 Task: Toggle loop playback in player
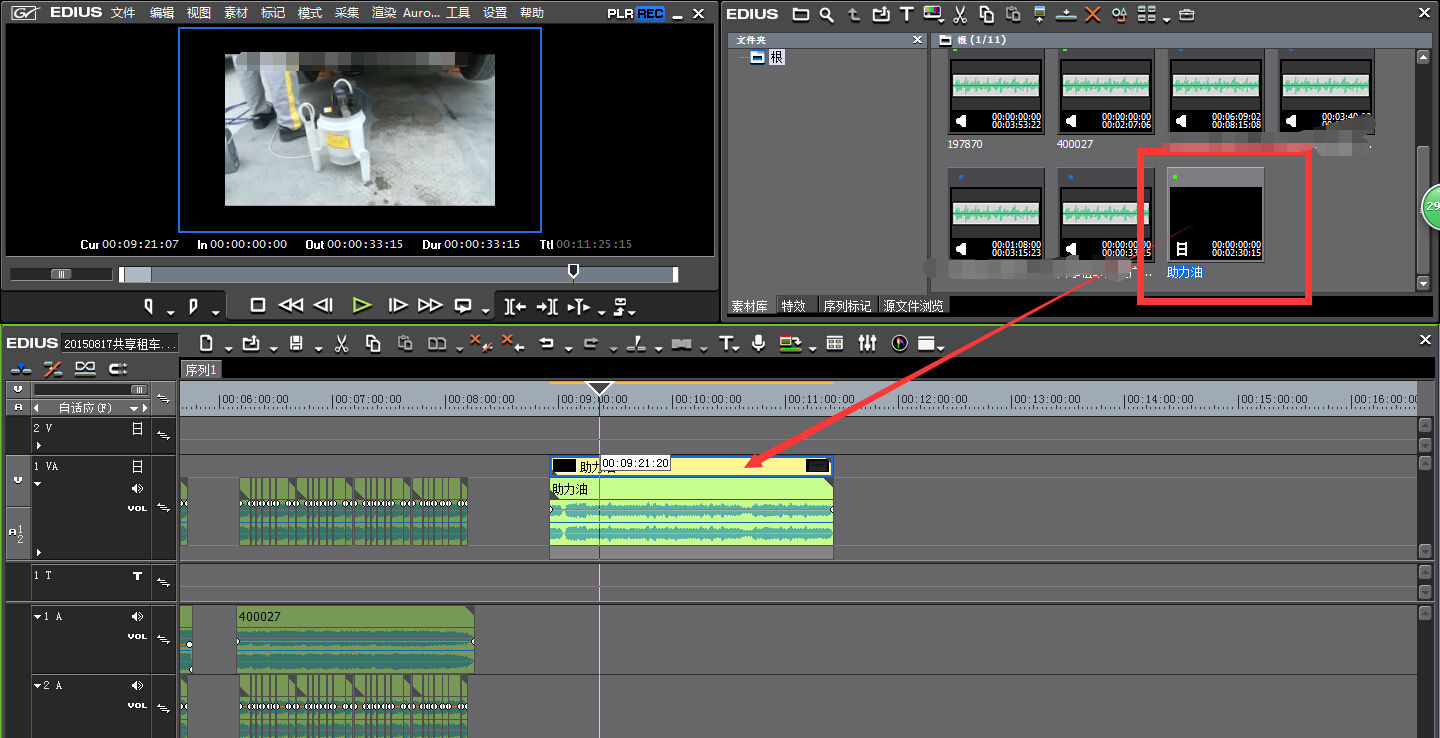[x=463, y=305]
